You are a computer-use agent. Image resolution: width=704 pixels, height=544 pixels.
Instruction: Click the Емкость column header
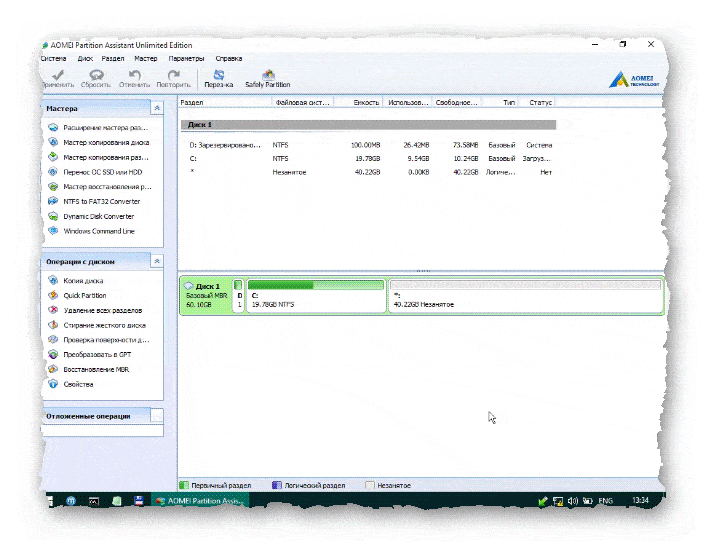(358, 102)
